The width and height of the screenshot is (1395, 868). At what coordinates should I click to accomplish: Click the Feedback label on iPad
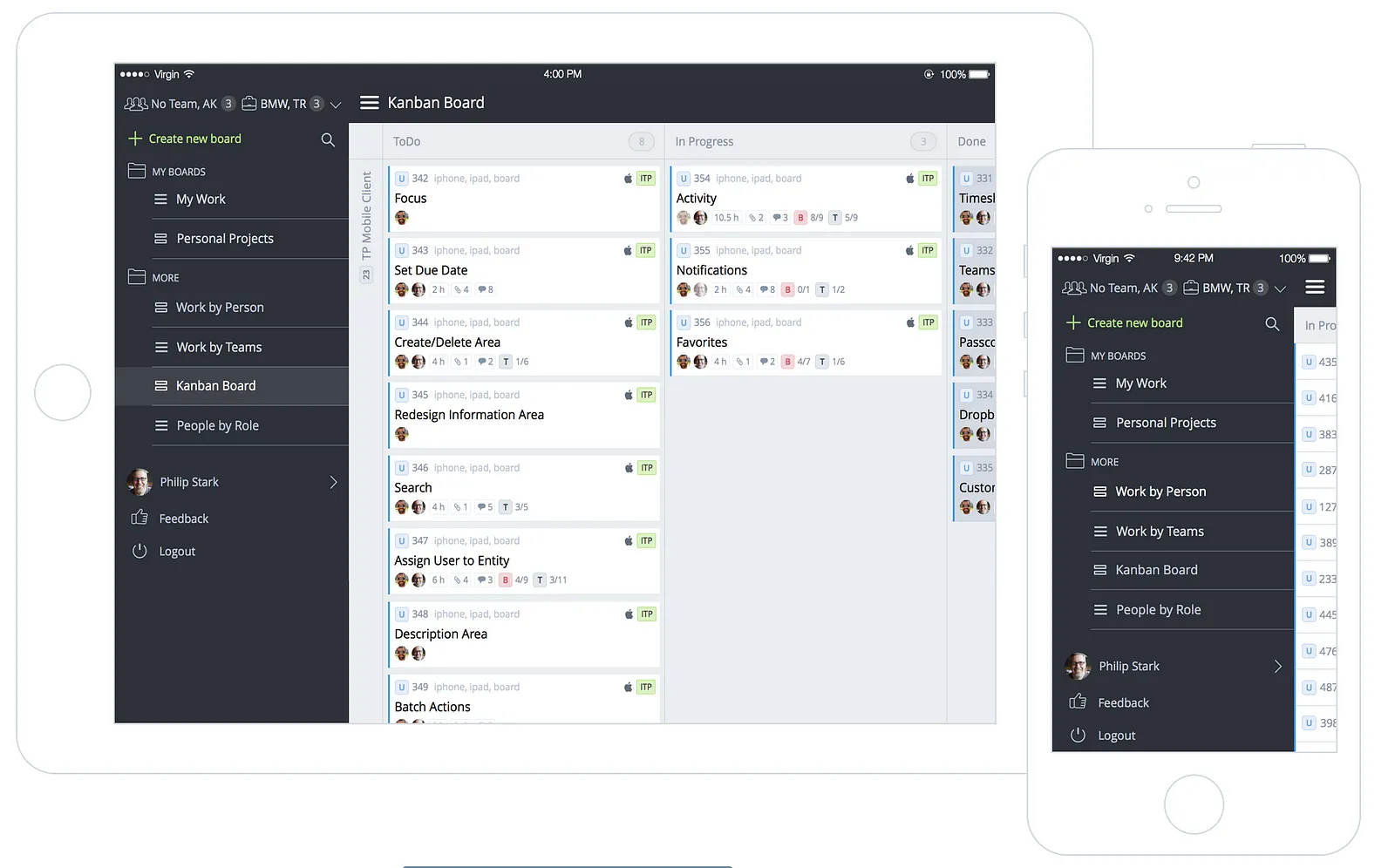[184, 519]
